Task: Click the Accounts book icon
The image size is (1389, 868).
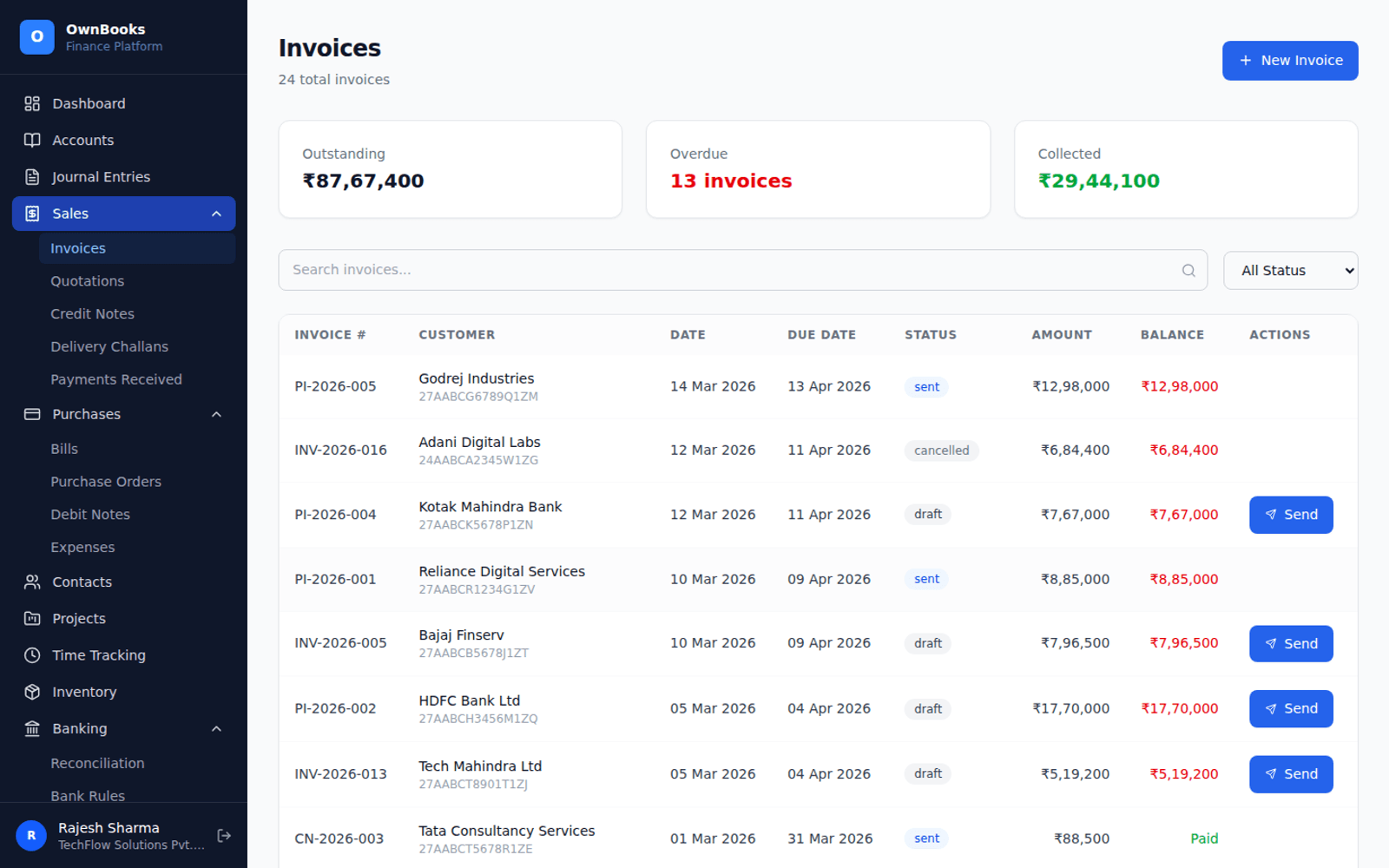Action: pyautogui.click(x=32, y=140)
